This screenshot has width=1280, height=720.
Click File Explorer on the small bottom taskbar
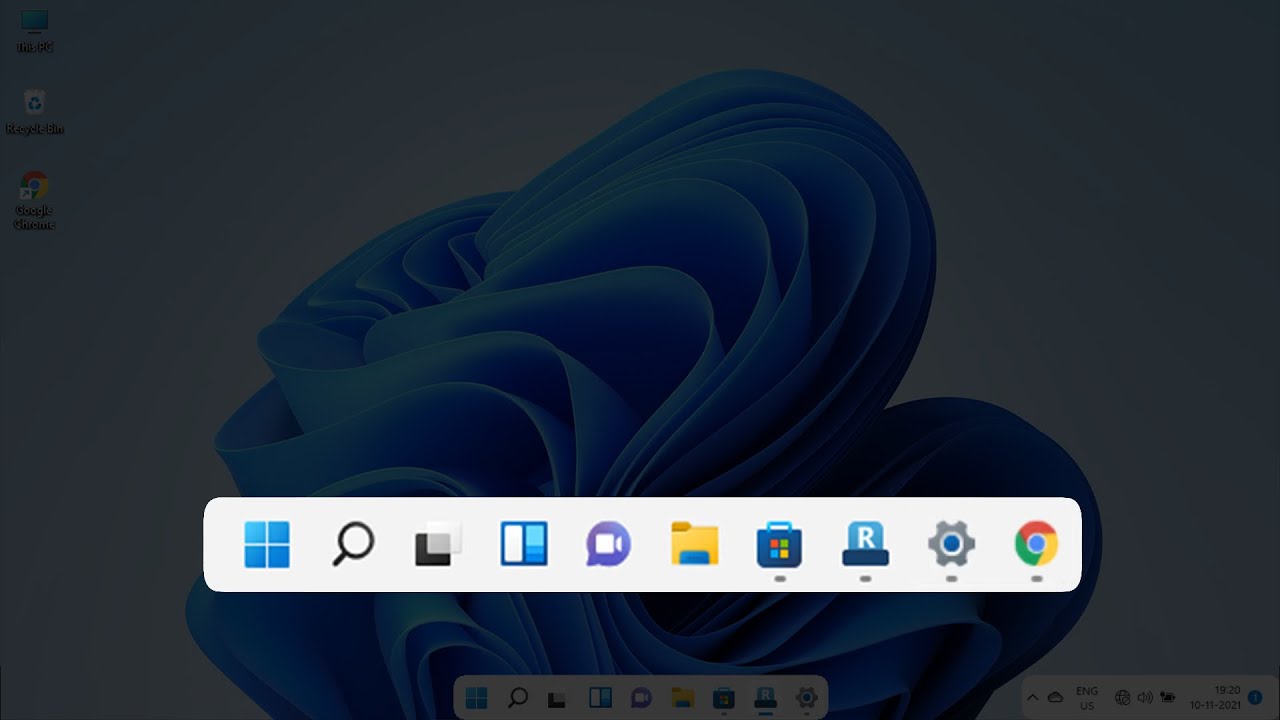(x=682, y=697)
